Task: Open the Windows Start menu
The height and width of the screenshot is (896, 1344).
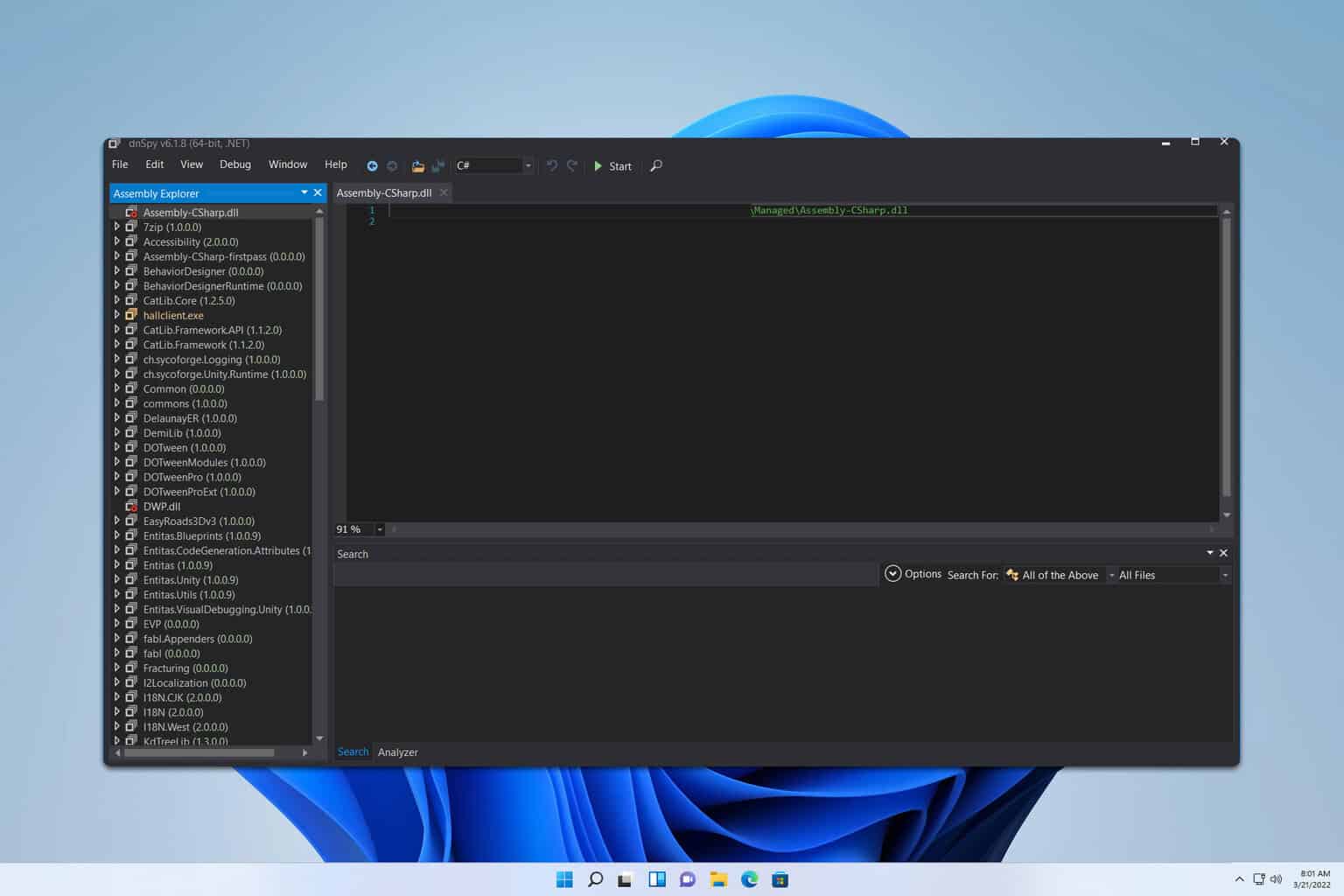Action: [564, 879]
